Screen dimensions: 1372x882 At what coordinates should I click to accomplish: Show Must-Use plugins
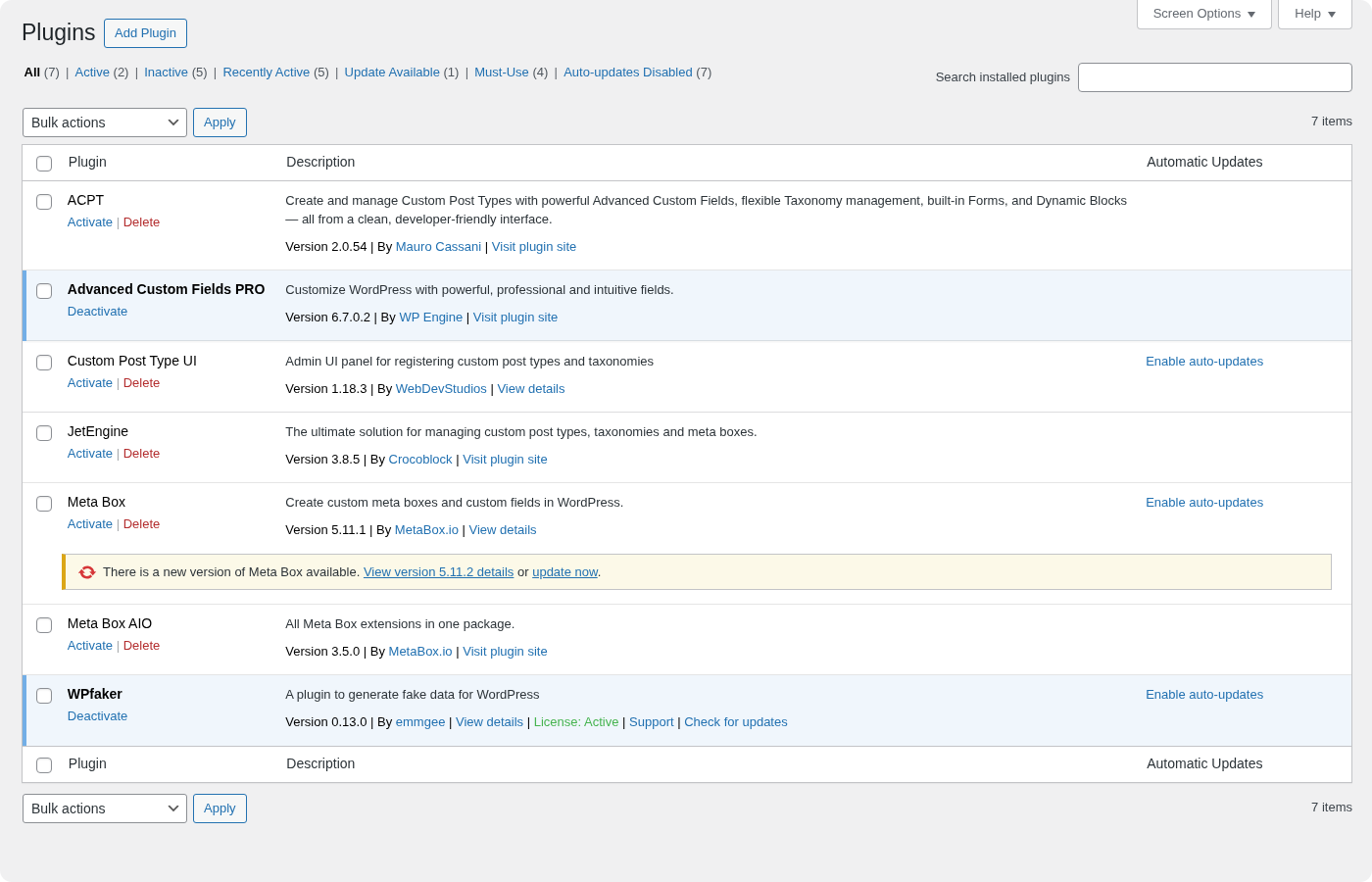501,72
